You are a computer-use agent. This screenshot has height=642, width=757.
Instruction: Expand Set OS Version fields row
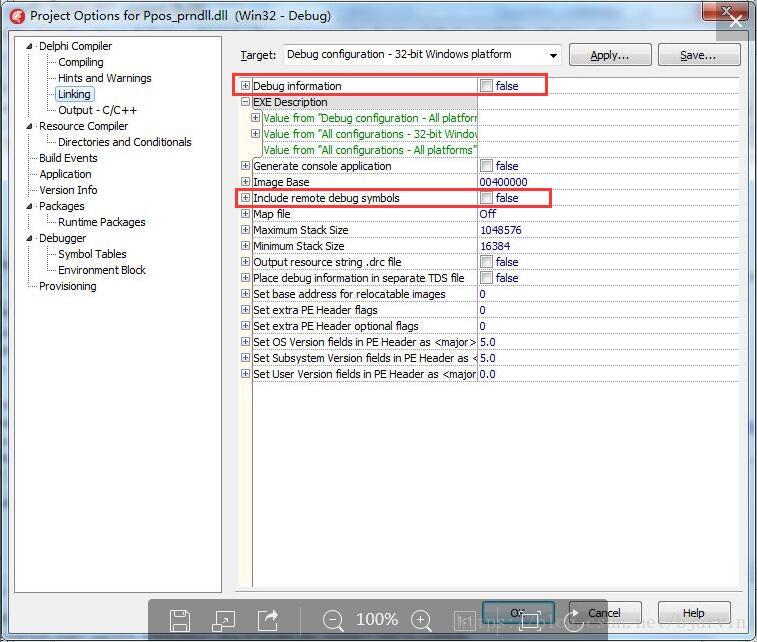pos(245,341)
